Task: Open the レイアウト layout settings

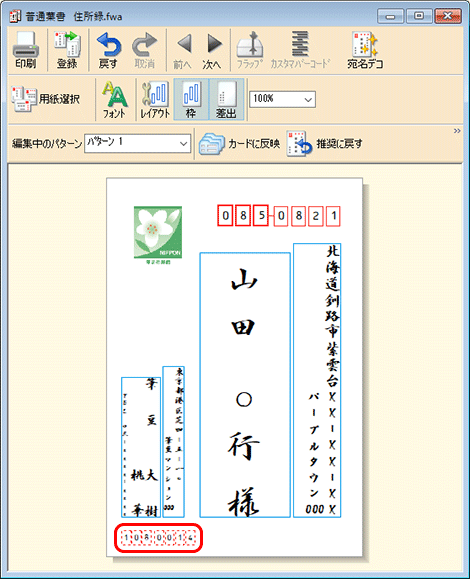Action: 155,100
